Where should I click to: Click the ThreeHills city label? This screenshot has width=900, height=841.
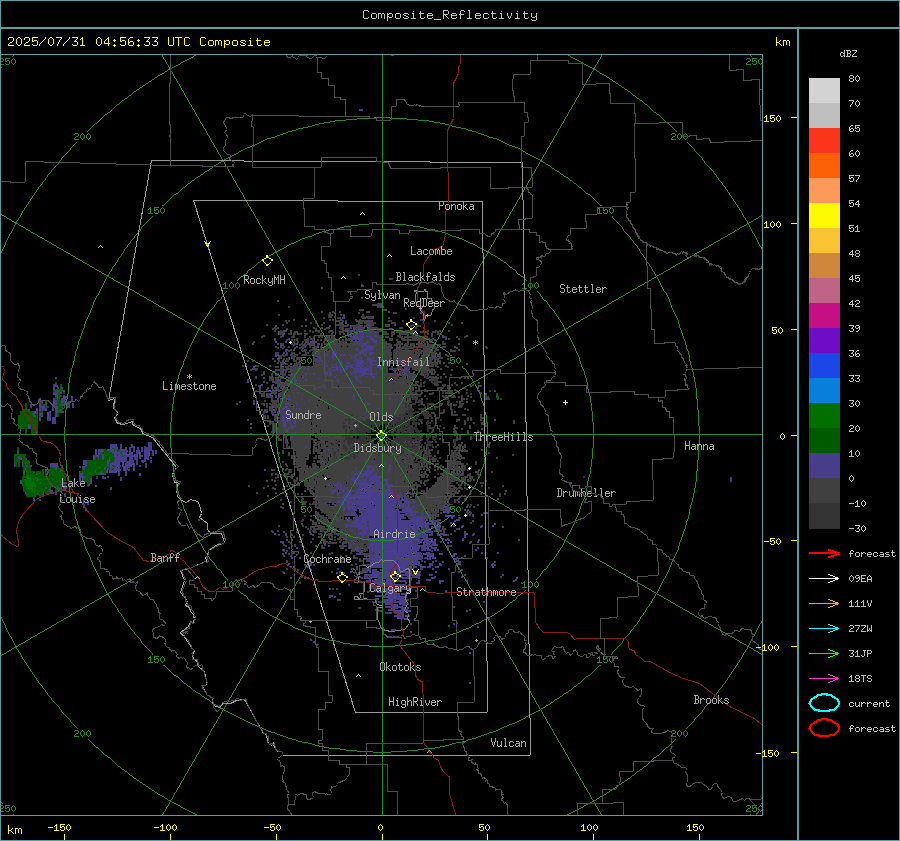pyautogui.click(x=503, y=437)
